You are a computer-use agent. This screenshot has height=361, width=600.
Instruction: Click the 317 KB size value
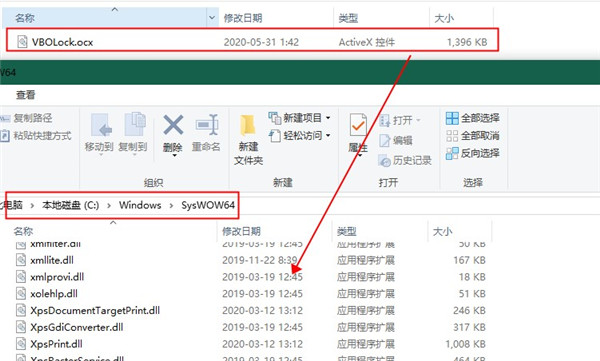point(469,327)
